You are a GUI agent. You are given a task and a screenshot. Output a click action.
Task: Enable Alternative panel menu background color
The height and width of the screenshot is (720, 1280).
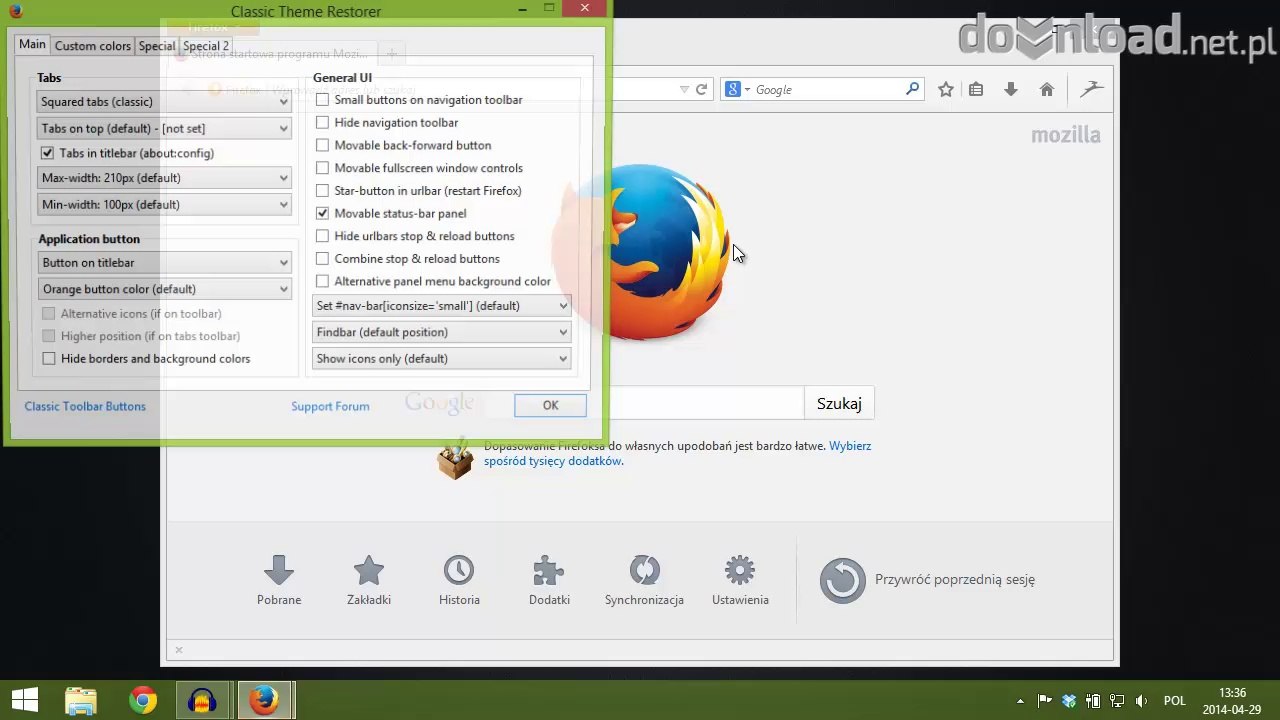[322, 281]
